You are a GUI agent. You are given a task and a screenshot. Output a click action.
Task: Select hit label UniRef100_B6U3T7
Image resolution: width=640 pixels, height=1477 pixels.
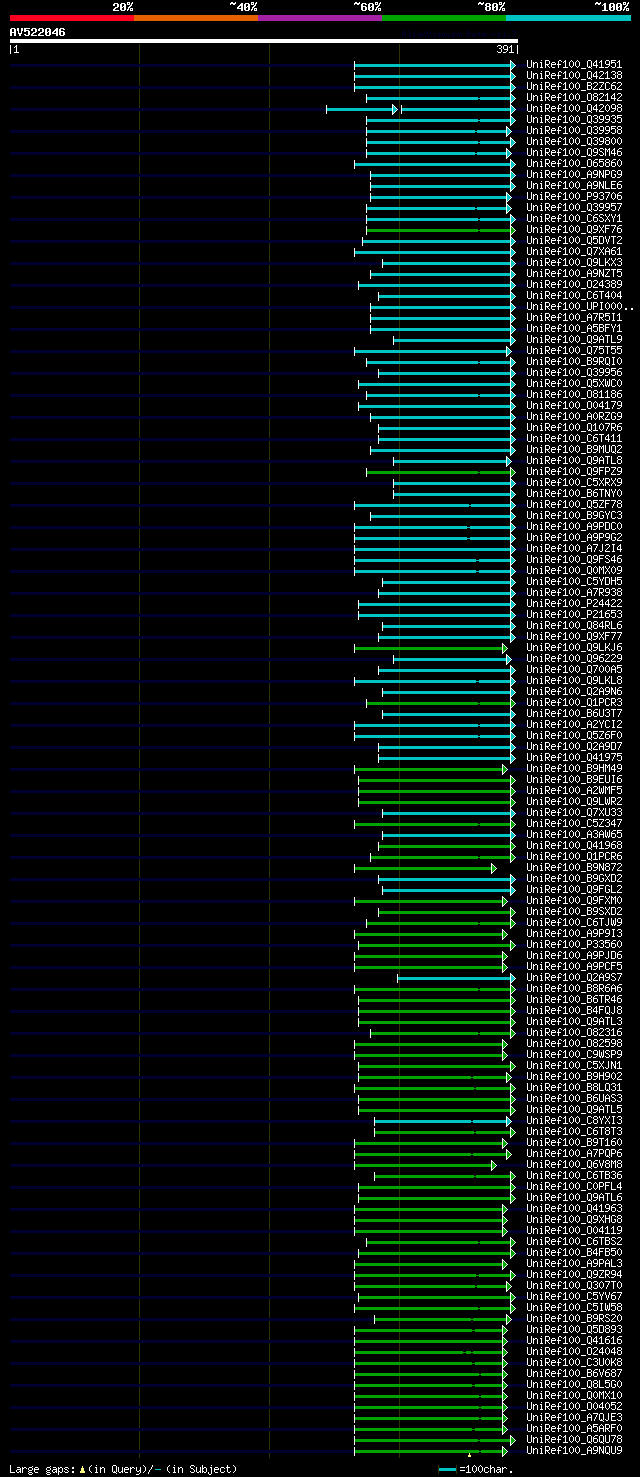pos(574,713)
